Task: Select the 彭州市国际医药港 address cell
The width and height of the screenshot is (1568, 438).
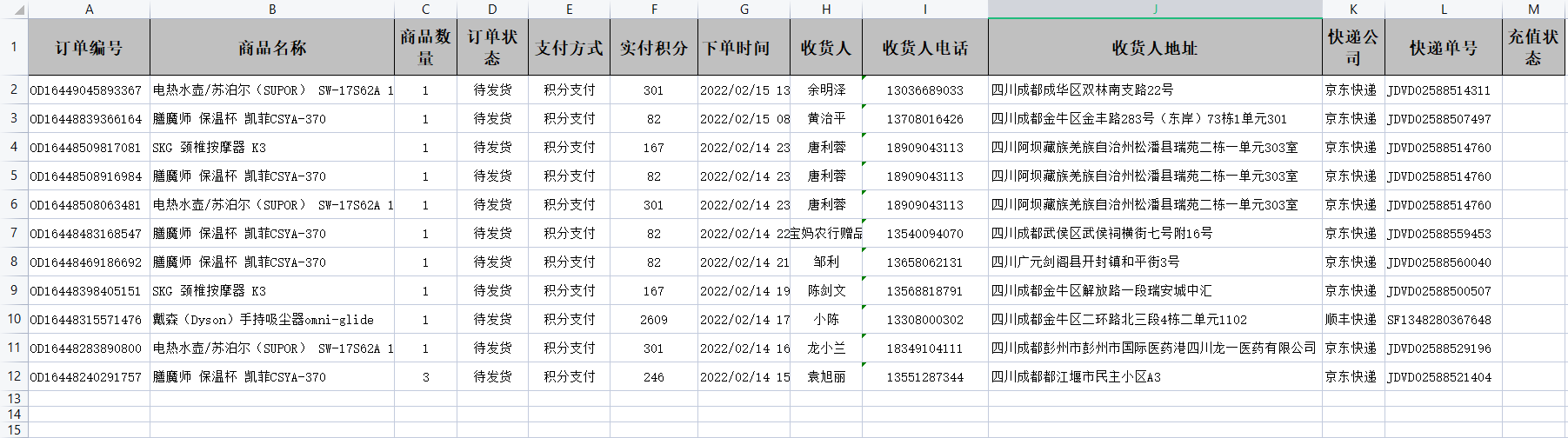Action: pyautogui.click(x=1155, y=348)
